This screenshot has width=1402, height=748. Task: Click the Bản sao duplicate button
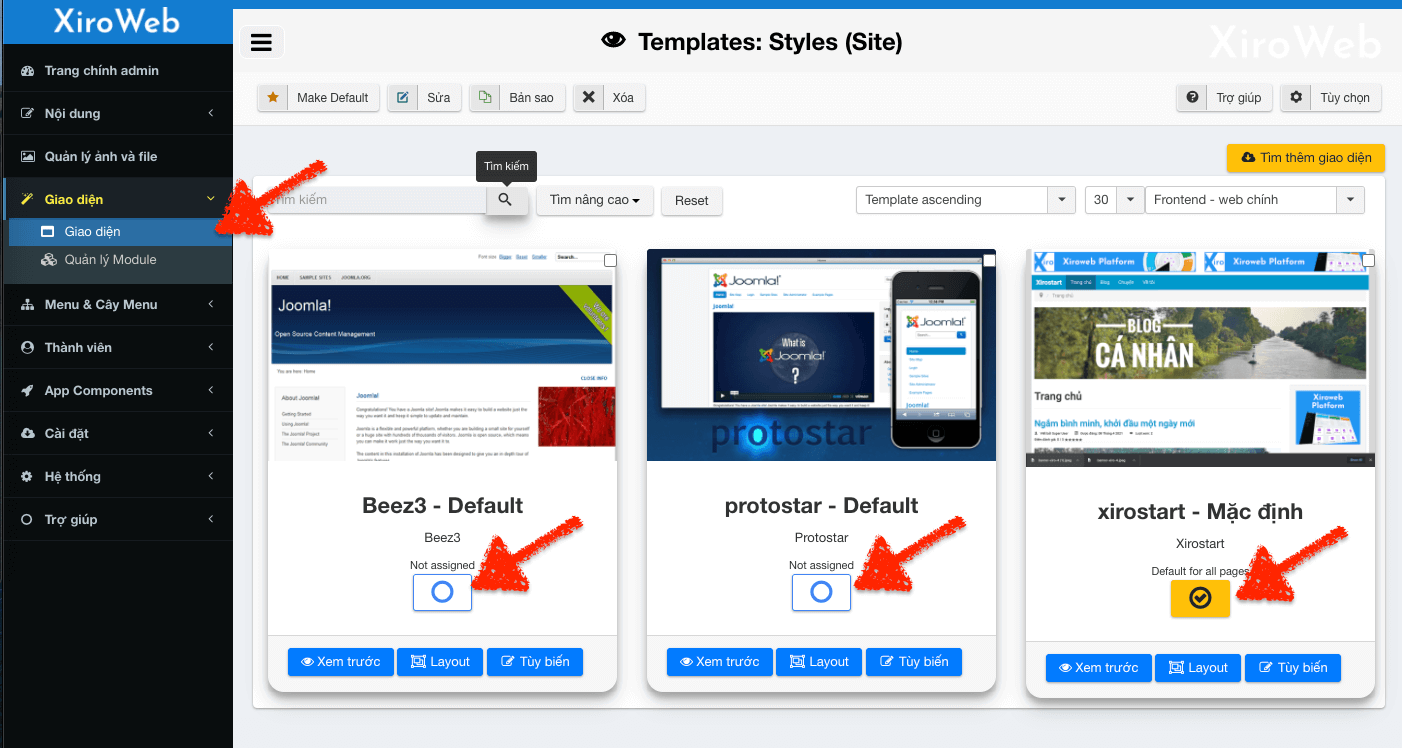click(517, 98)
